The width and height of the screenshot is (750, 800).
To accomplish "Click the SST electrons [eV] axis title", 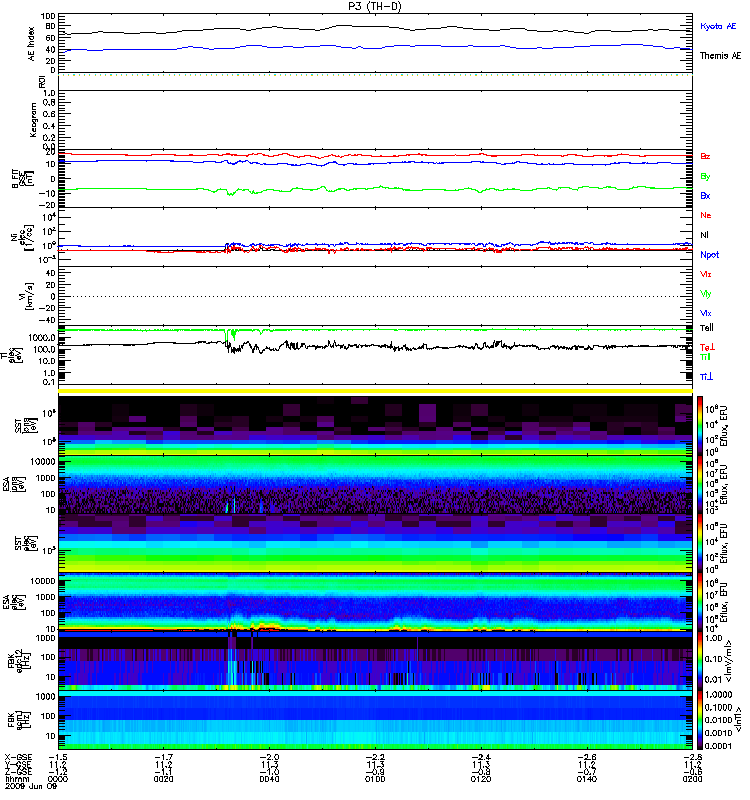I will pyautogui.click(x=26, y=545).
